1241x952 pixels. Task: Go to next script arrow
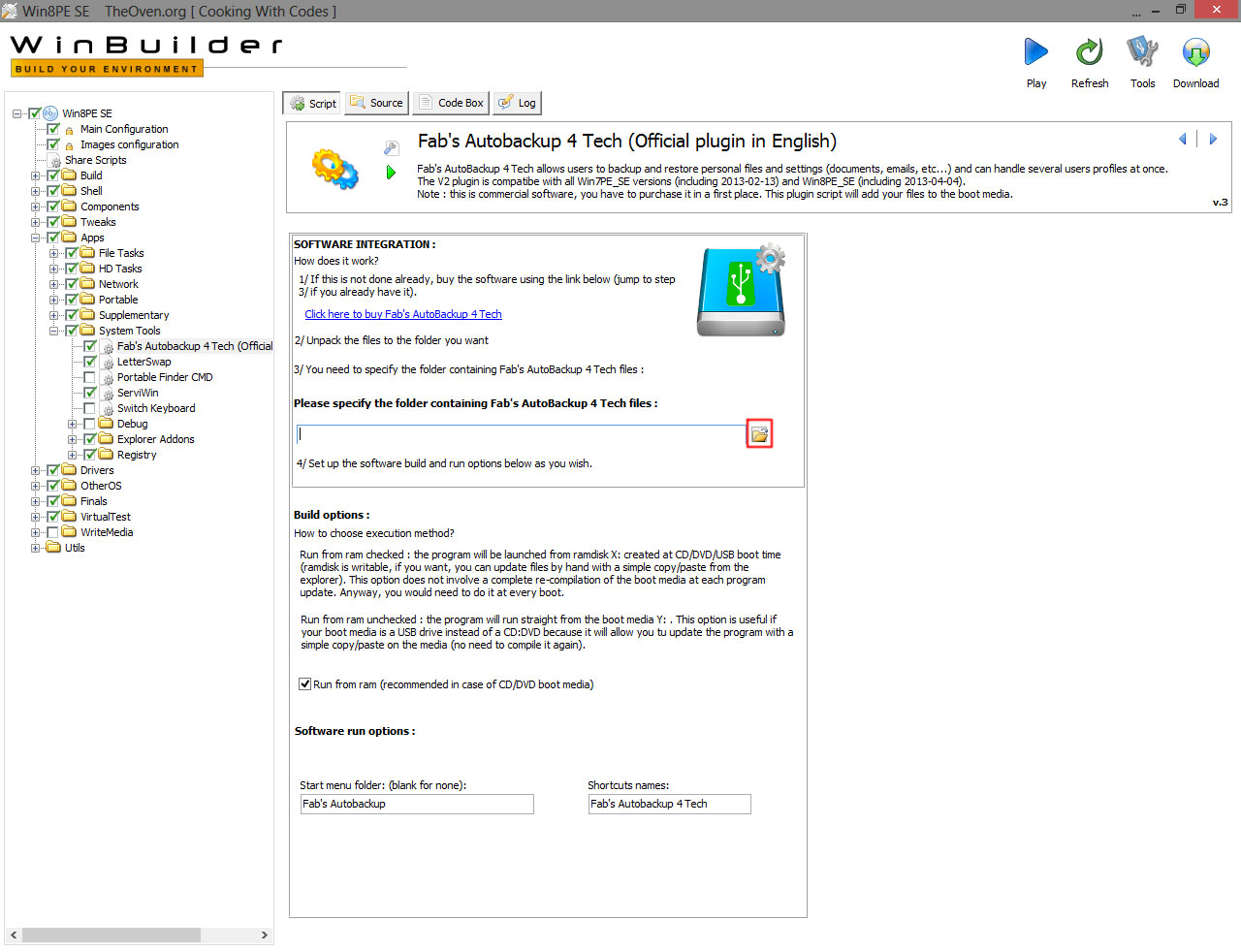(1212, 139)
